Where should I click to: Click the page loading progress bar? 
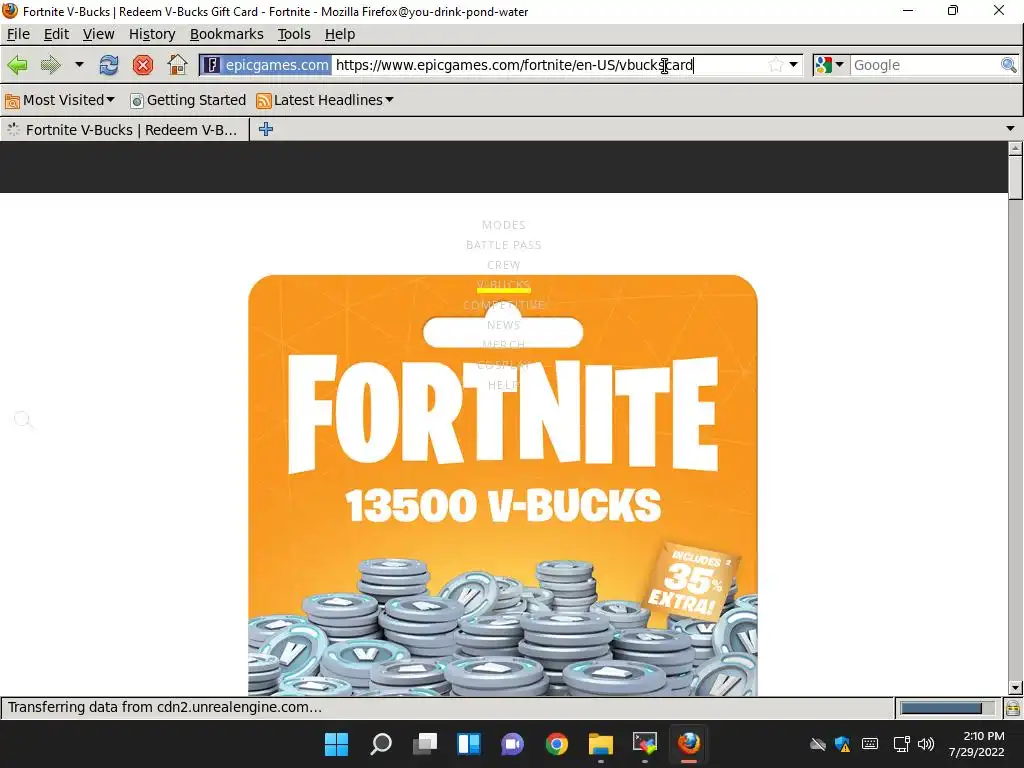[947, 708]
